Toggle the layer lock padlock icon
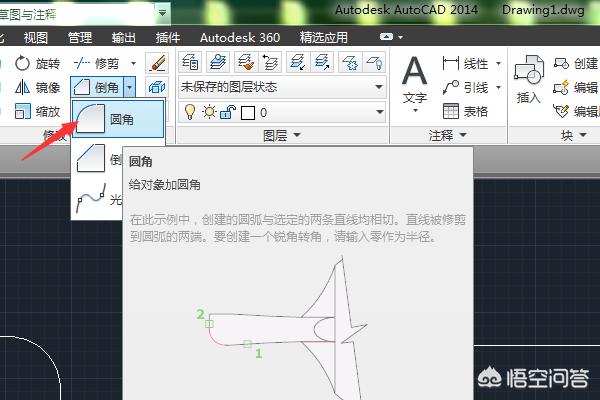 228,112
